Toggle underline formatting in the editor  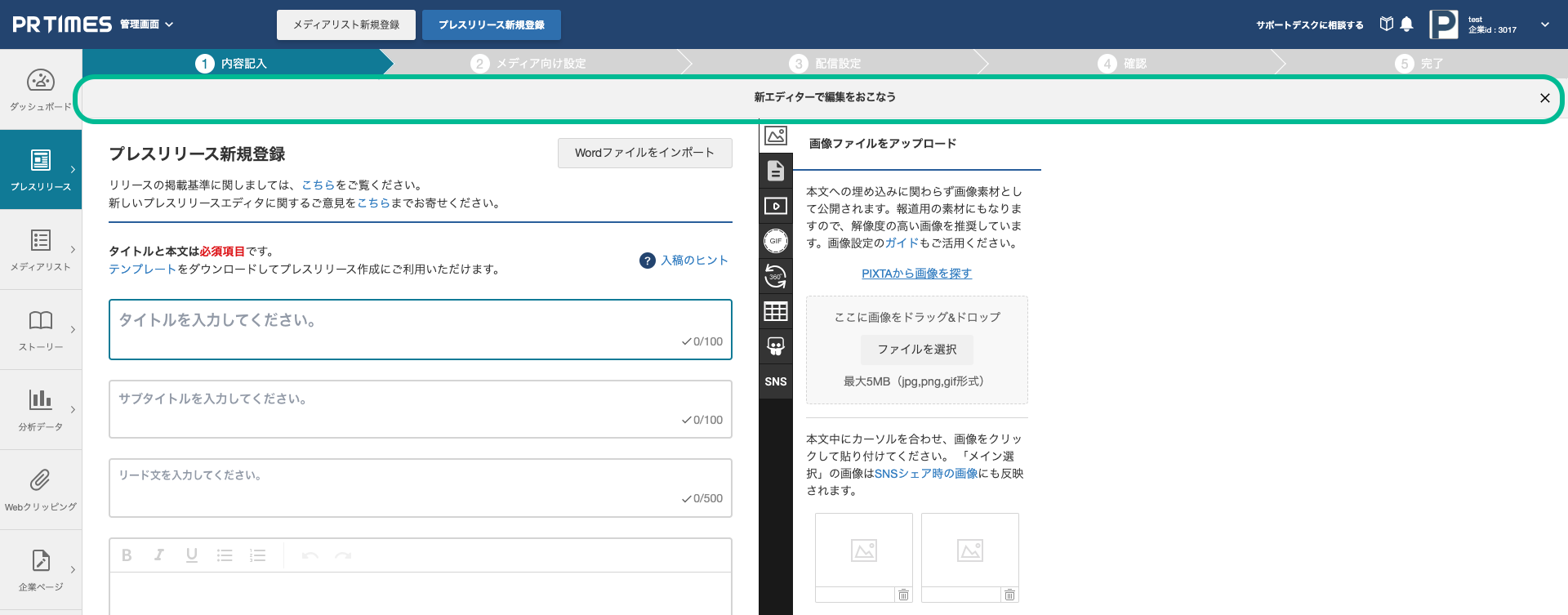coord(192,555)
